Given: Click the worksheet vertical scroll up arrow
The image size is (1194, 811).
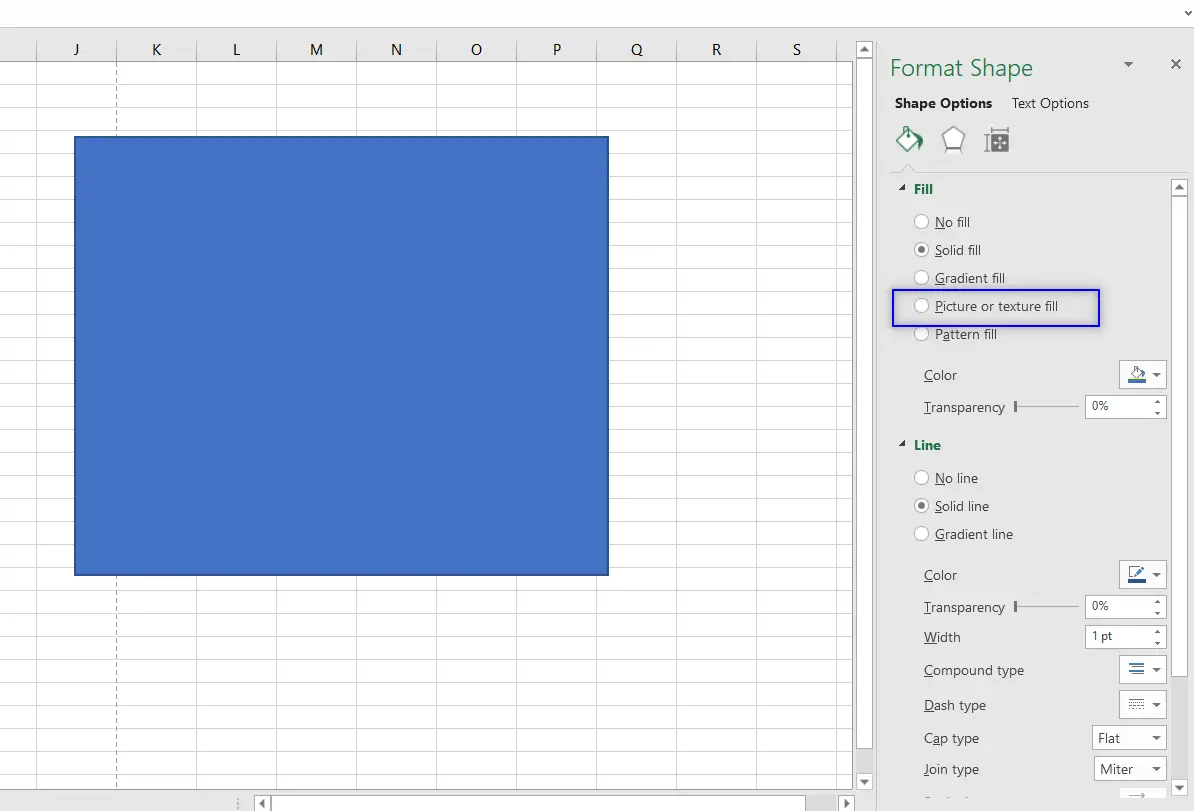Looking at the screenshot, I should click(x=864, y=49).
